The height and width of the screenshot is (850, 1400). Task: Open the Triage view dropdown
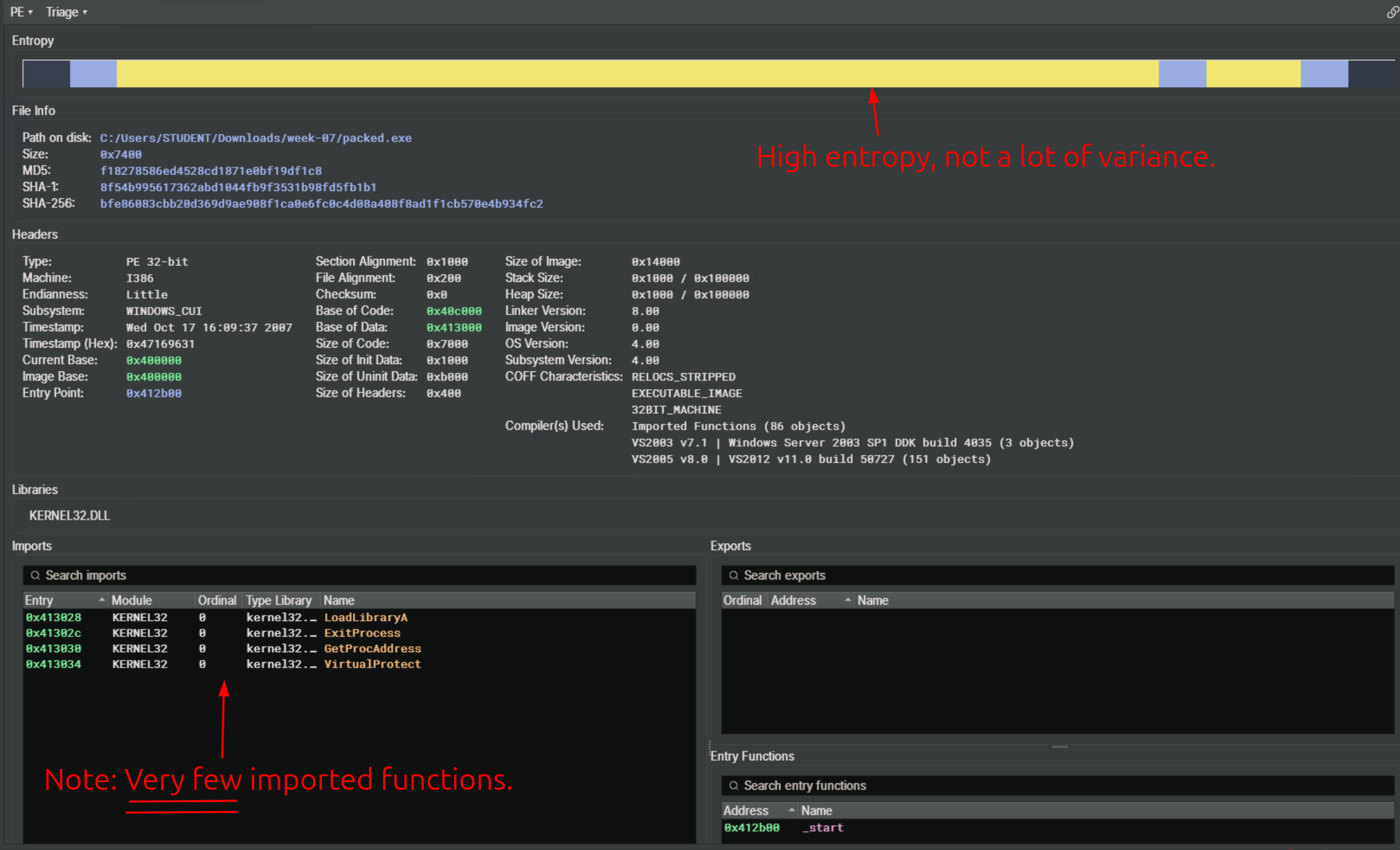click(66, 12)
